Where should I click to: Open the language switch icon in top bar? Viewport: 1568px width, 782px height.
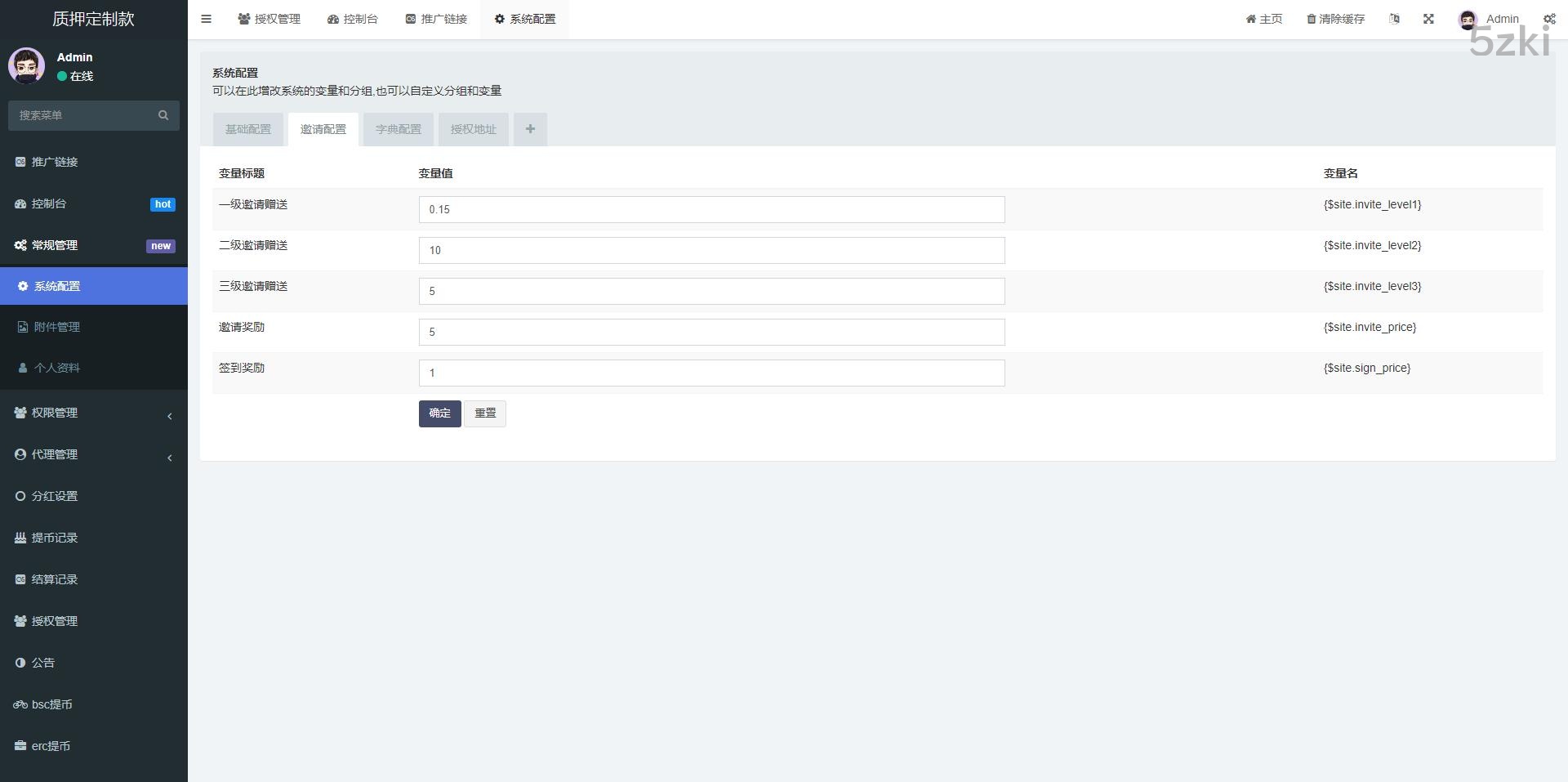pos(1394,19)
